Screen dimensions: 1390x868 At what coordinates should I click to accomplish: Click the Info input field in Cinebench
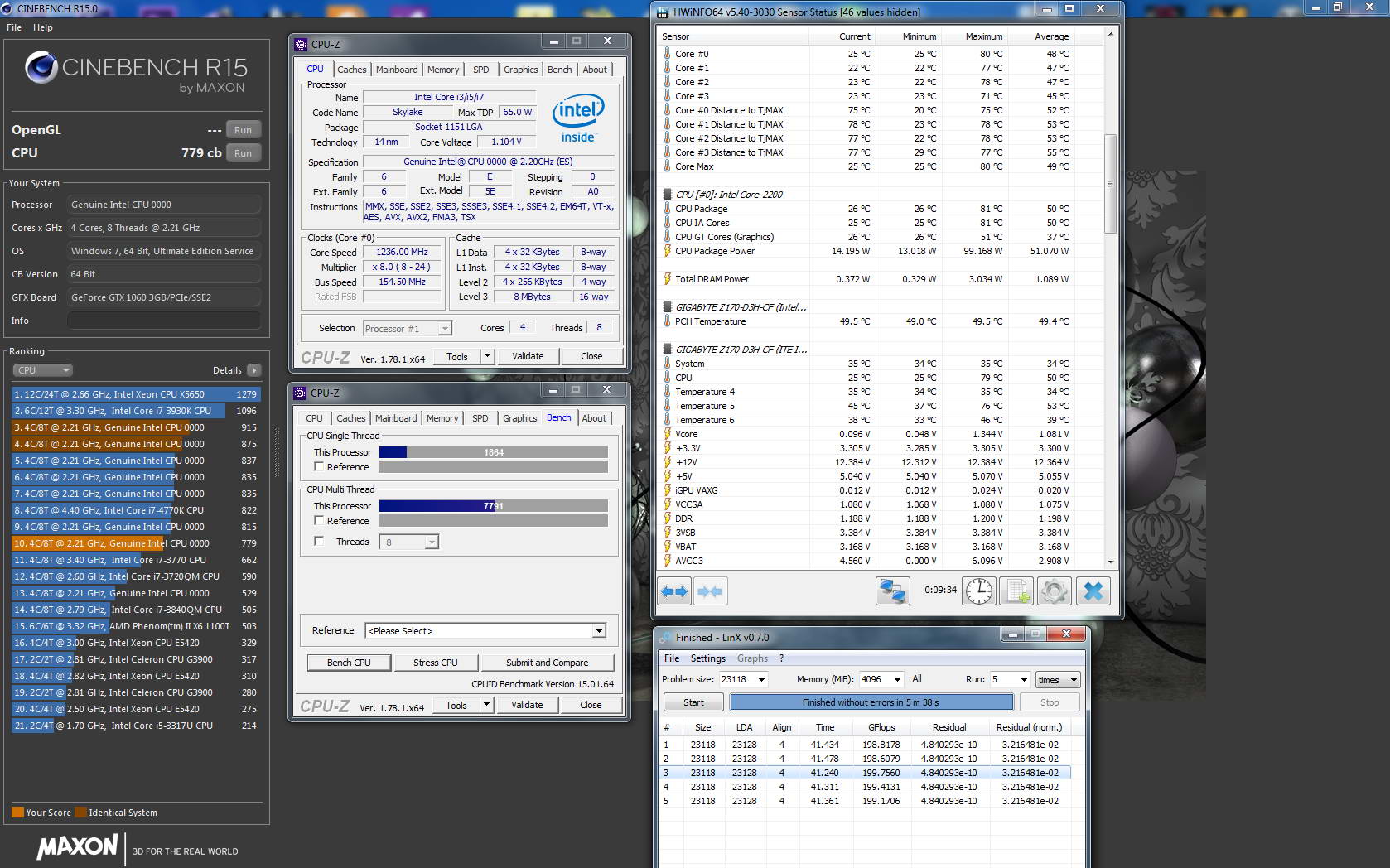(164, 321)
